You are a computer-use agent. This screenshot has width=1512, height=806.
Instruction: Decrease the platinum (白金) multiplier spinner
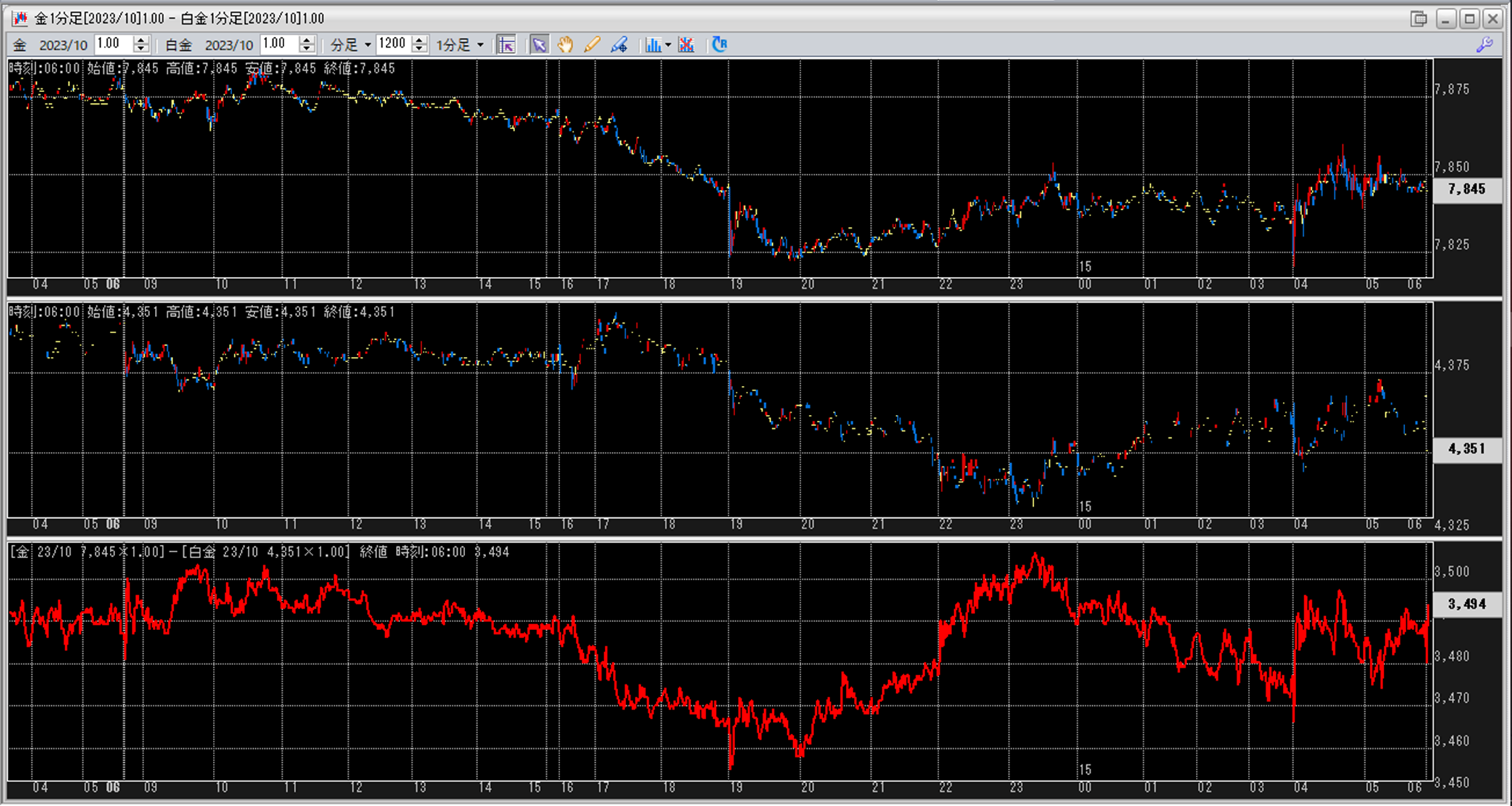[x=306, y=50]
